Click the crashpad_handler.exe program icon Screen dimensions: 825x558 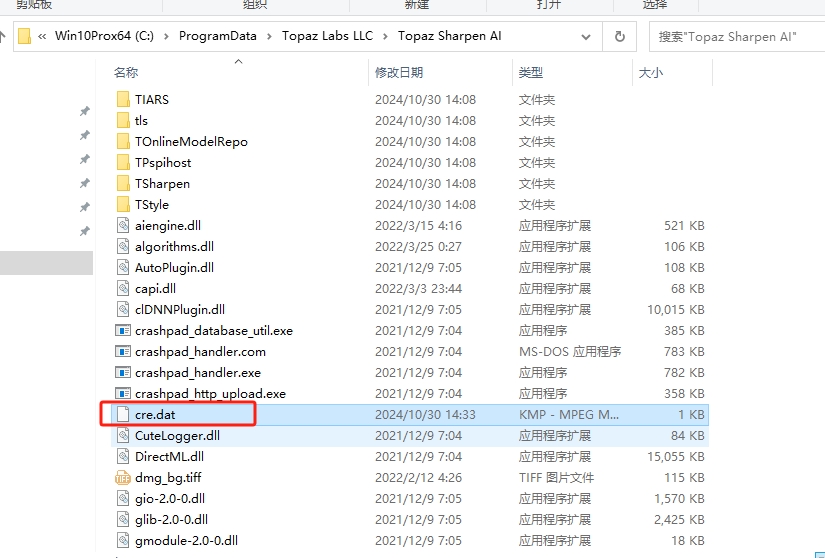[123, 373]
